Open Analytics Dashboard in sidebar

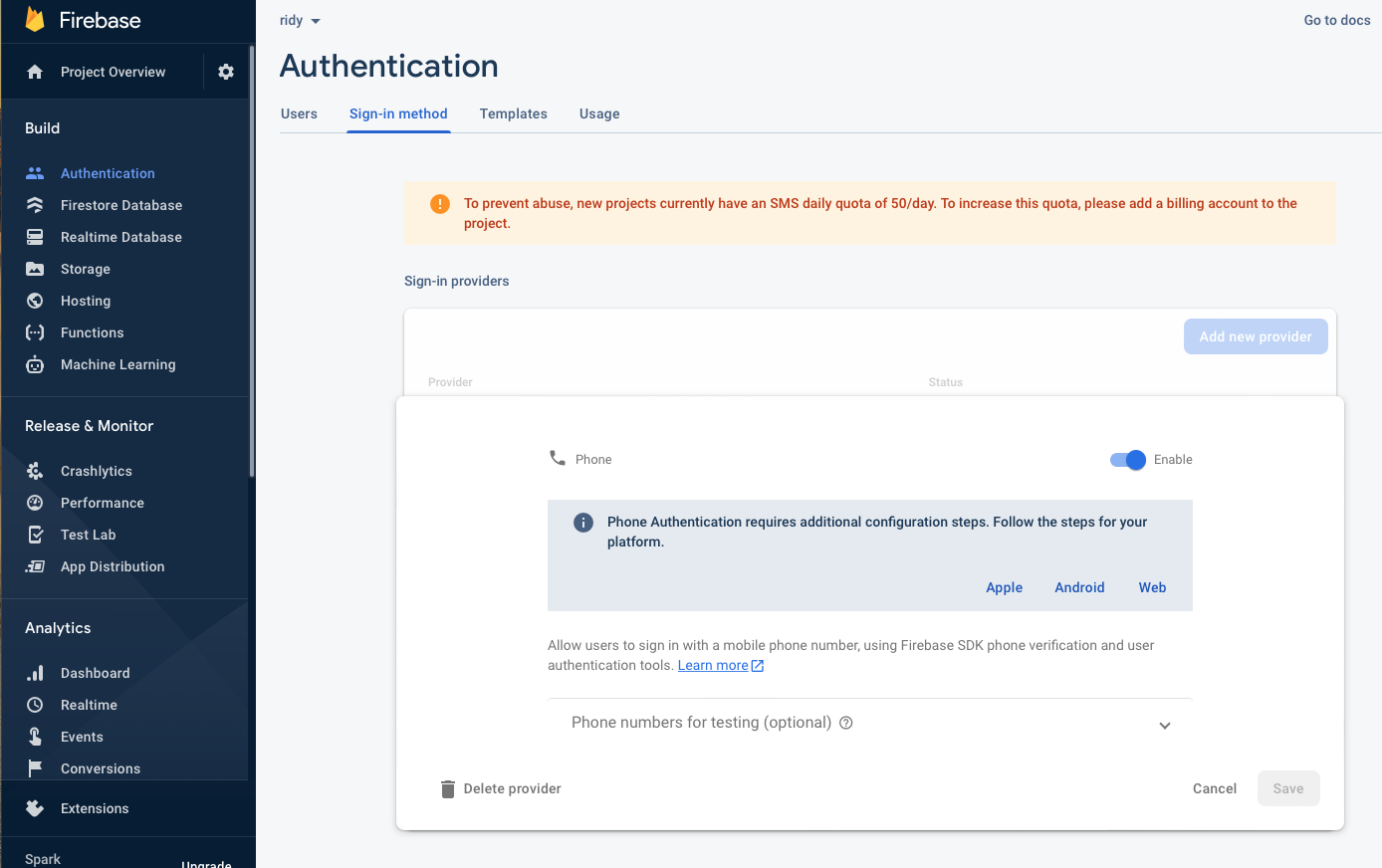(96, 673)
